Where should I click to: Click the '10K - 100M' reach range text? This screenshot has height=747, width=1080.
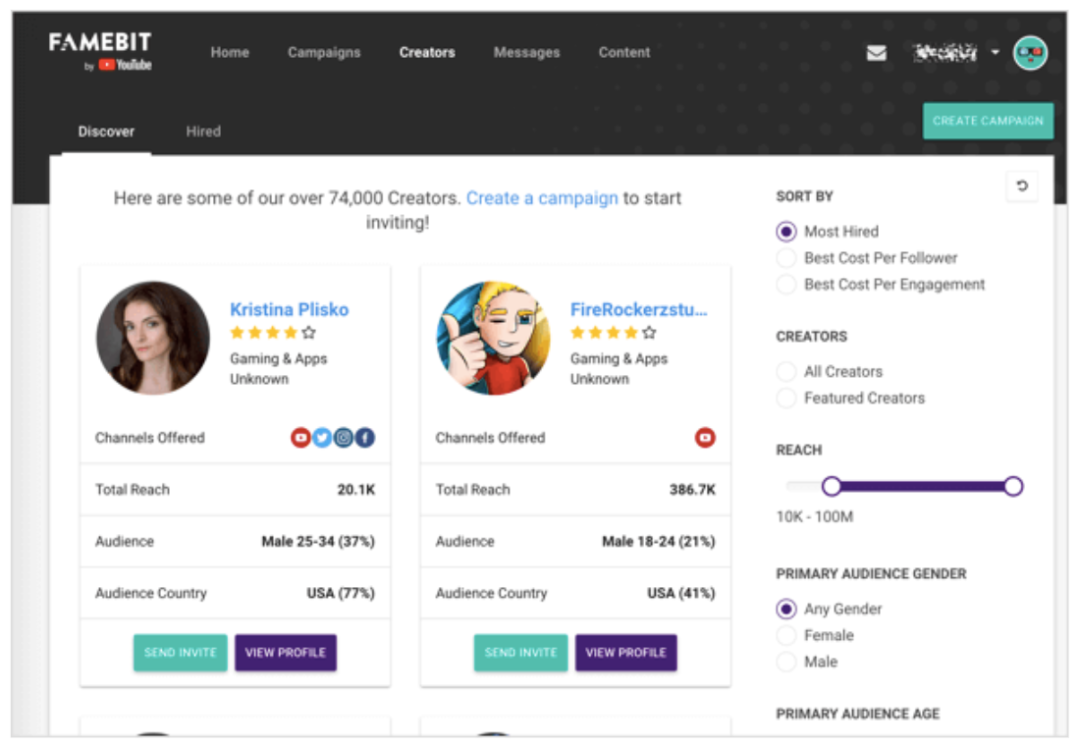click(x=815, y=517)
